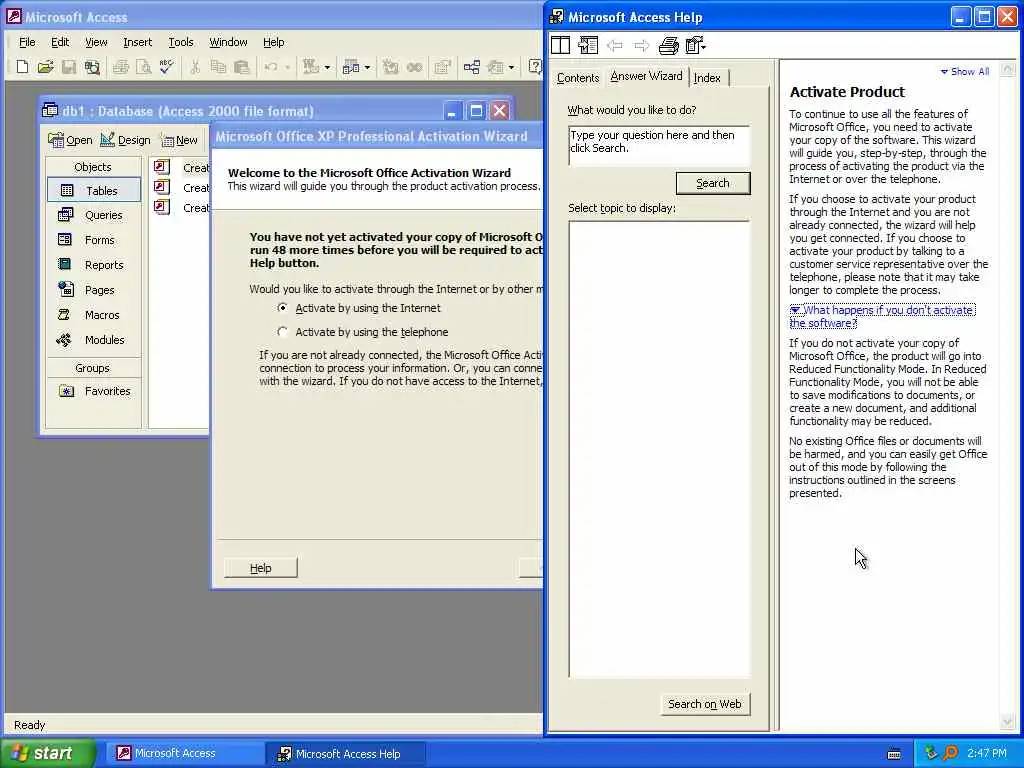This screenshot has height=768, width=1024.
Task: Click the New database toolbar icon
Action: click(x=22, y=67)
